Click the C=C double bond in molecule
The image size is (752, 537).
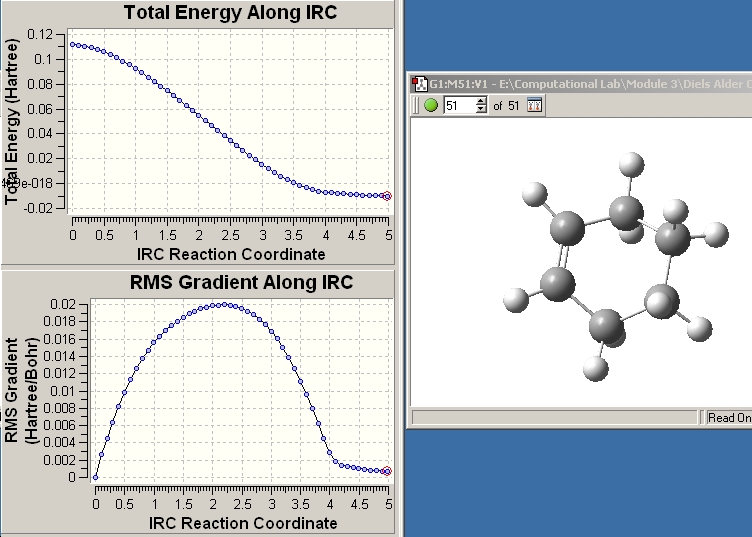pos(562,255)
